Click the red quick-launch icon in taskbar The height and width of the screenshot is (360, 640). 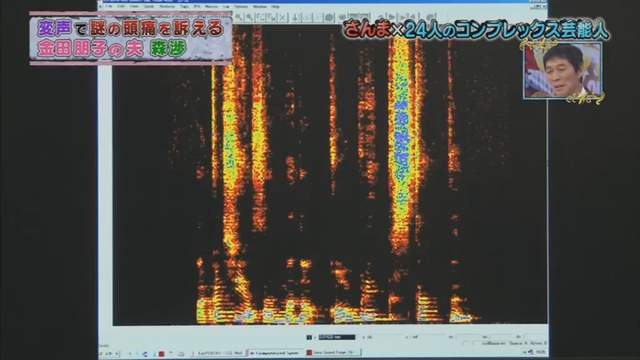point(162,353)
